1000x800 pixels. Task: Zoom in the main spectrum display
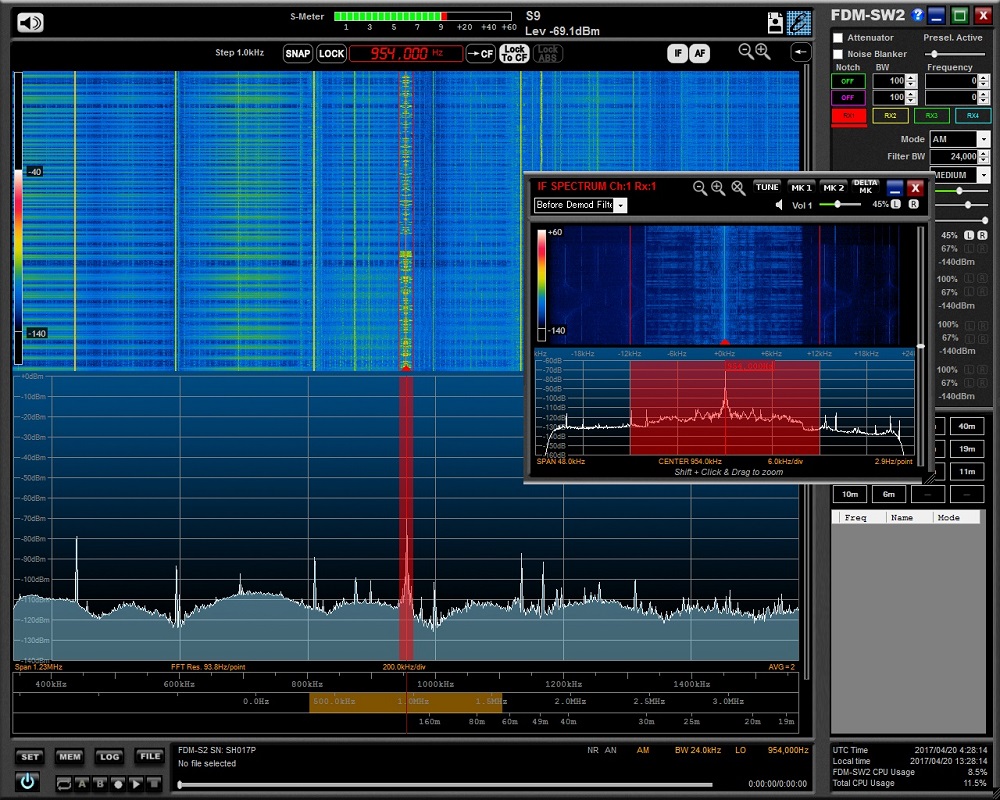pyautogui.click(x=763, y=52)
